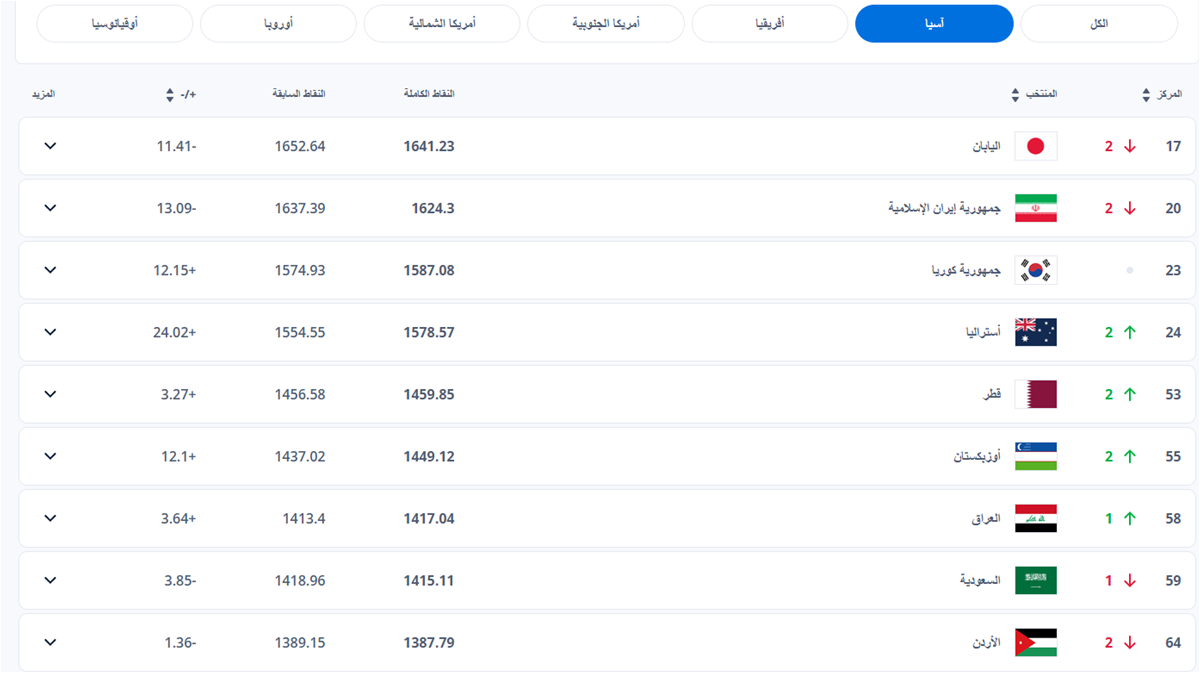
Task: Click the Uzbekistan flag icon
Action: click(1035, 456)
